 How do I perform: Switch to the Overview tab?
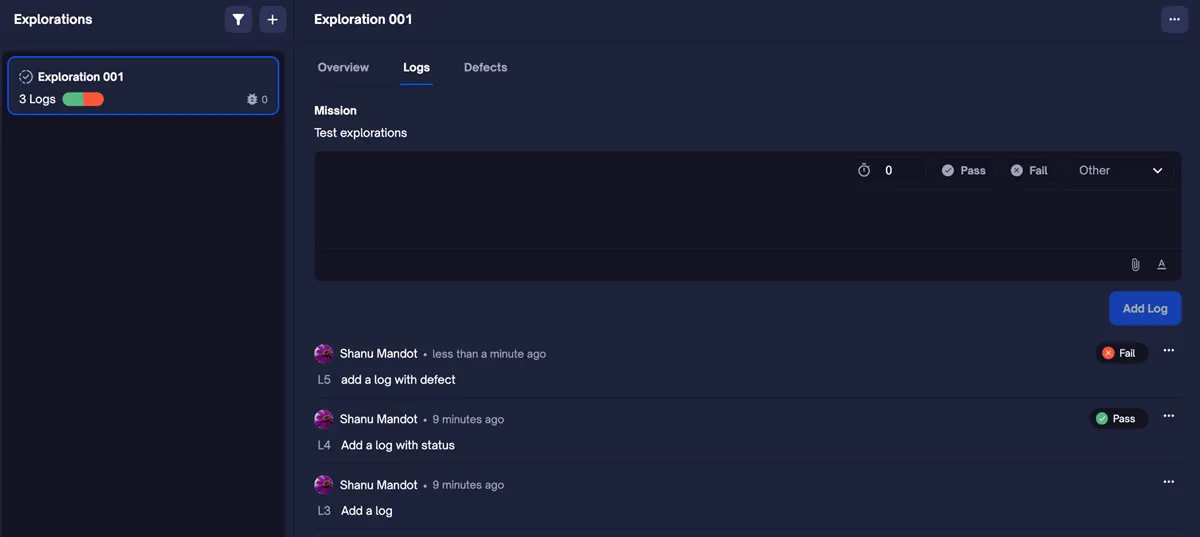343,67
